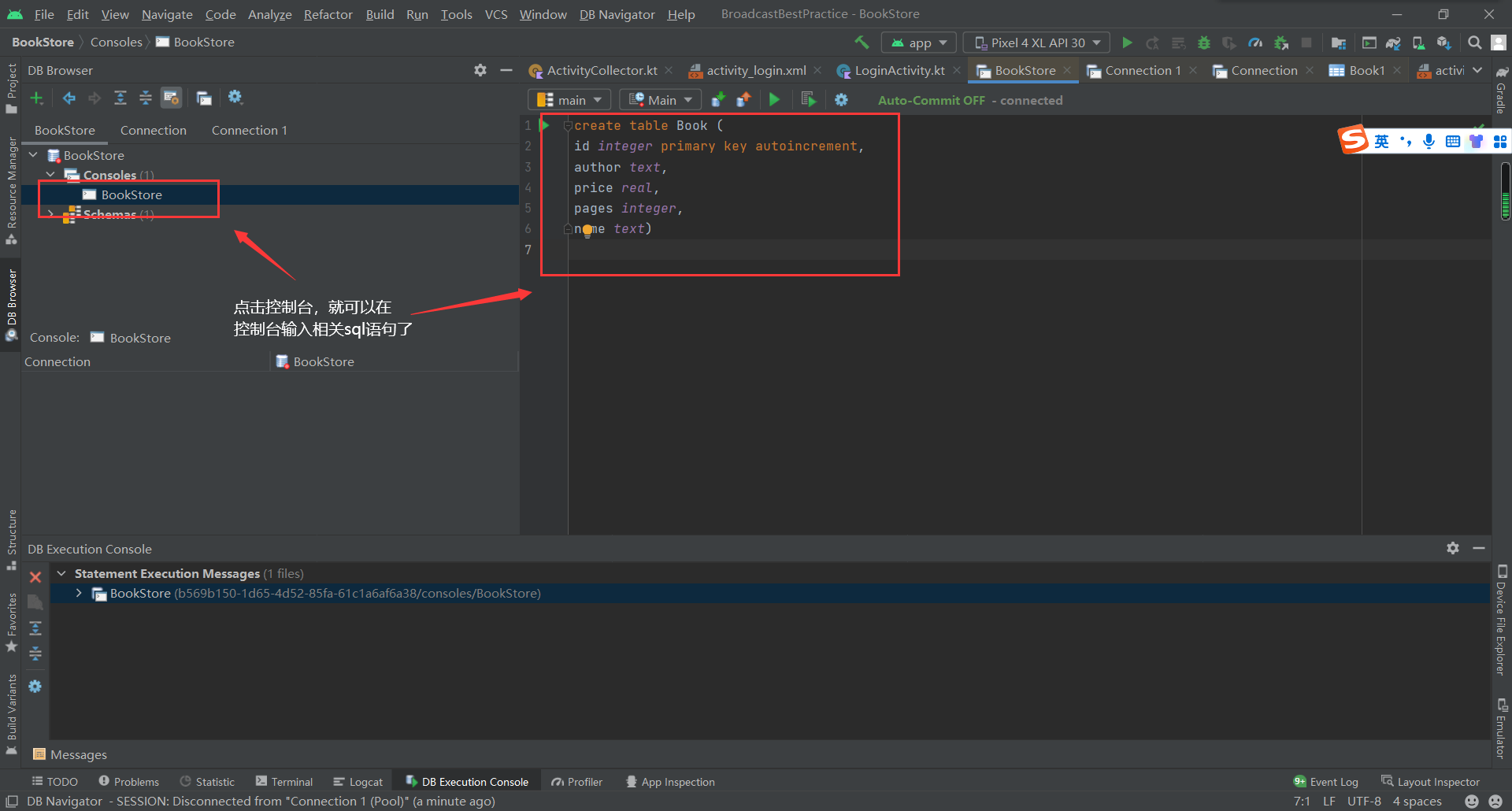Open Layout Inspector
This screenshot has width=1512, height=811.
[1430, 782]
